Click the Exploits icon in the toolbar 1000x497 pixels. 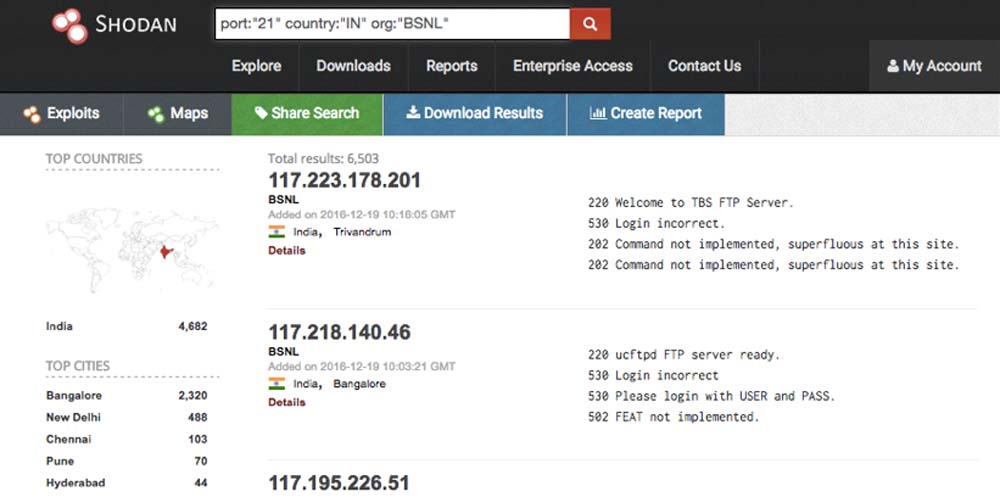coord(32,114)
